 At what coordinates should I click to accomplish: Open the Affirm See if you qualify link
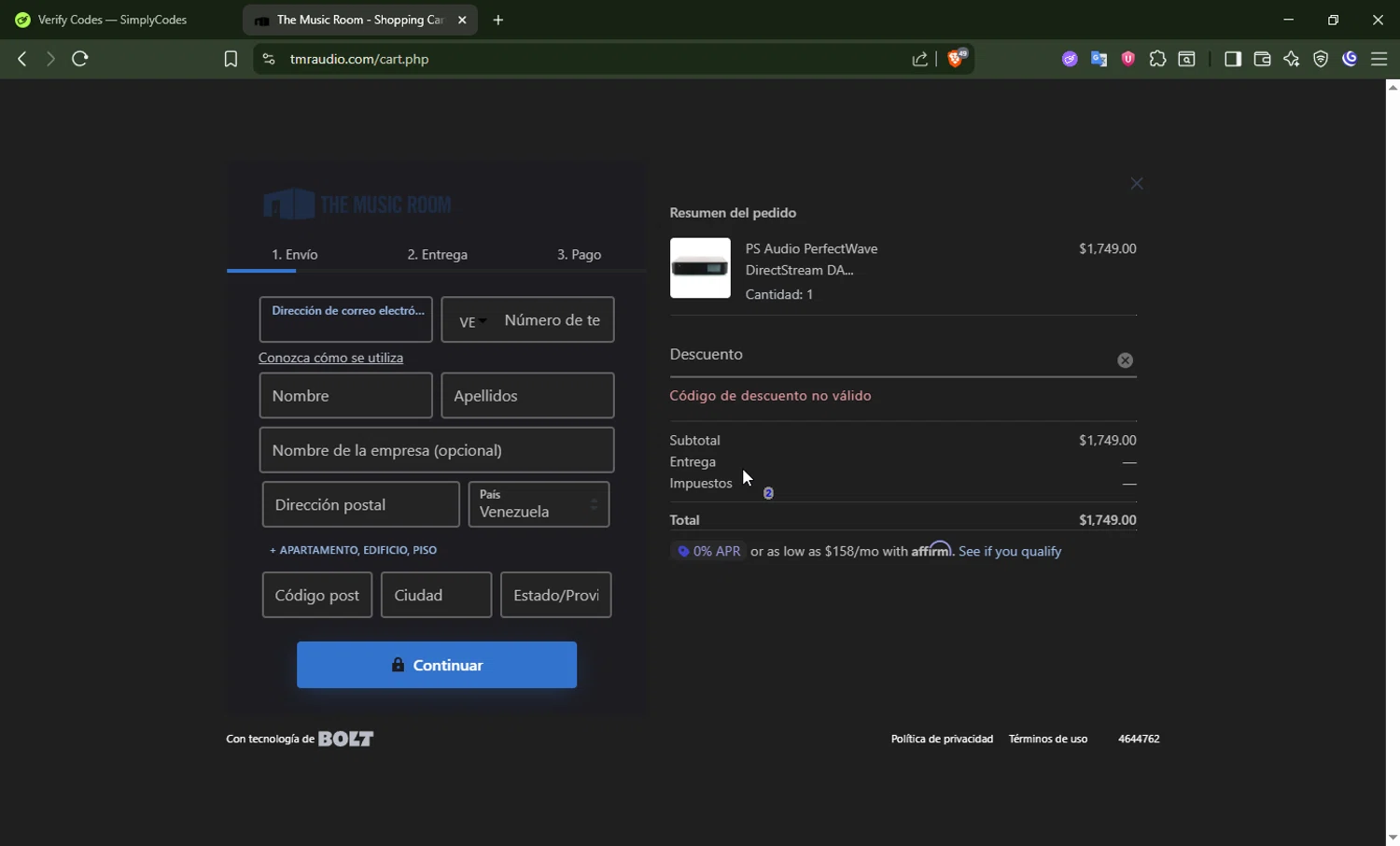[1010, 552]
